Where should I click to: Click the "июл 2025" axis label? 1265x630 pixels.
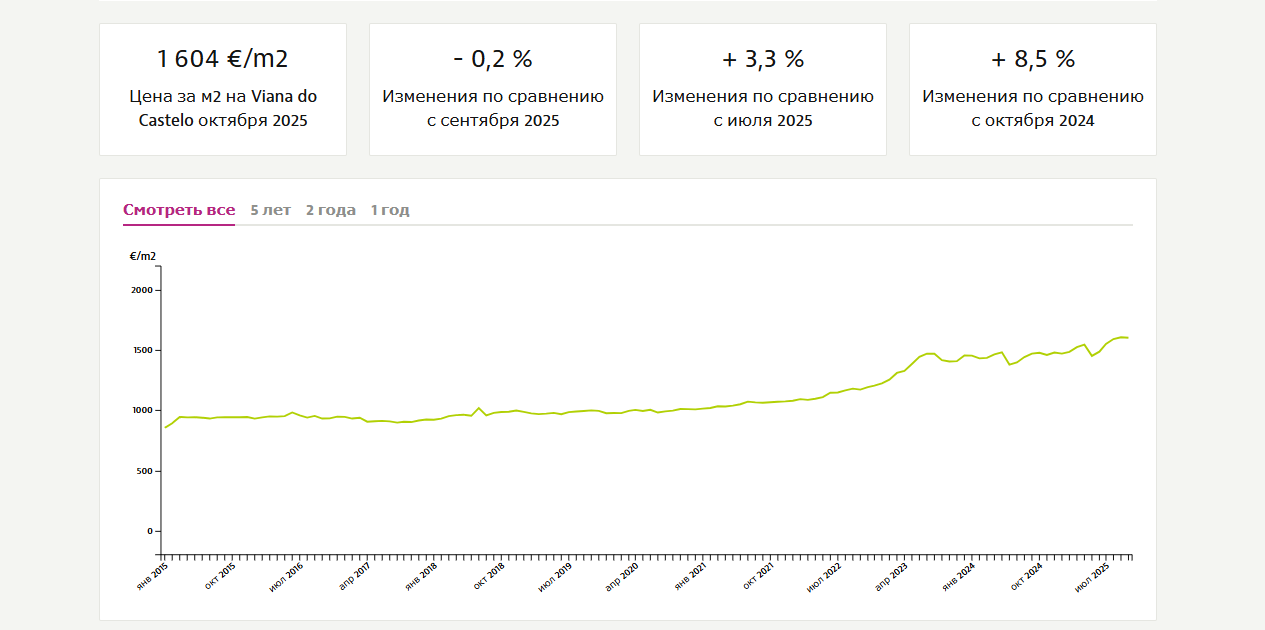click(x=1093, y=576)
